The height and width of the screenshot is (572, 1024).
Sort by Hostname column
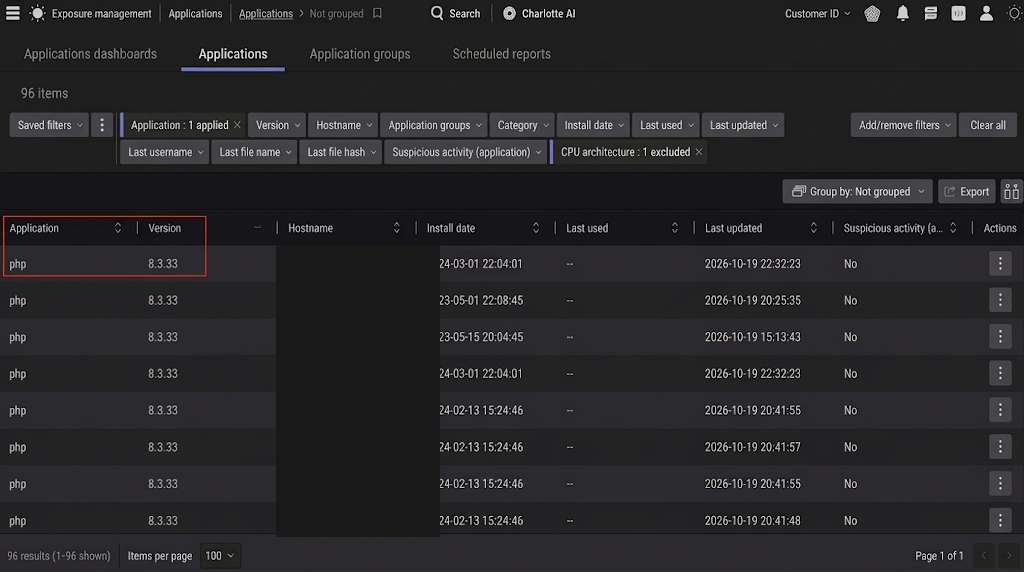pos(396,228)
